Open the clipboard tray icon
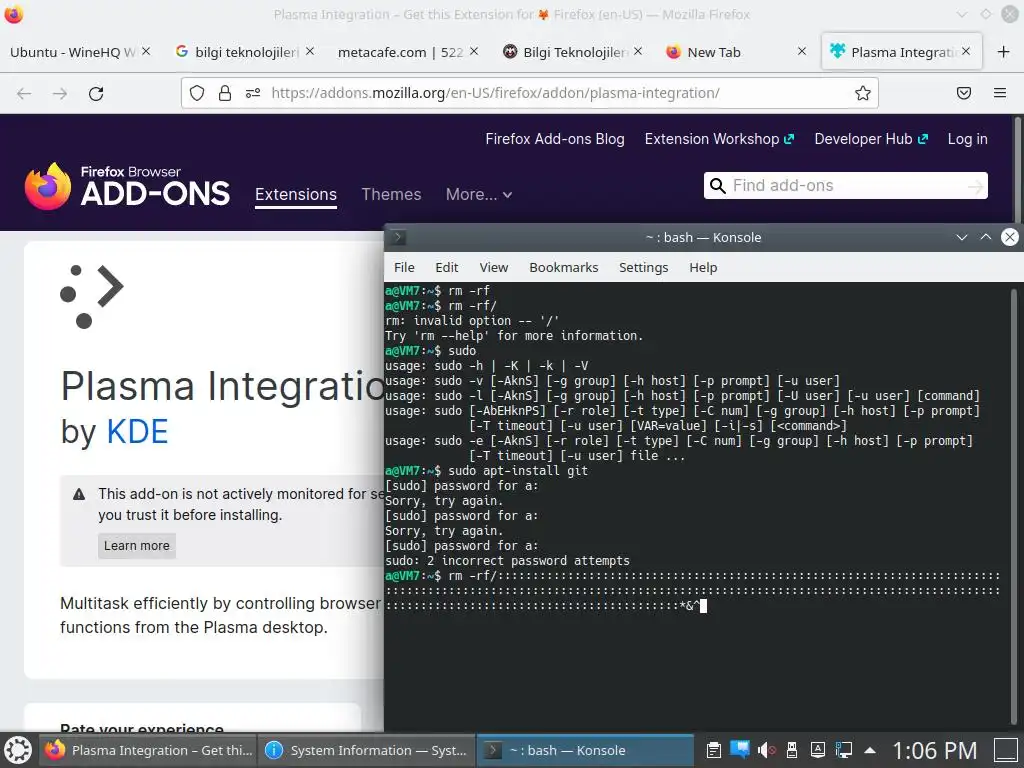 (x=714, y=750)
